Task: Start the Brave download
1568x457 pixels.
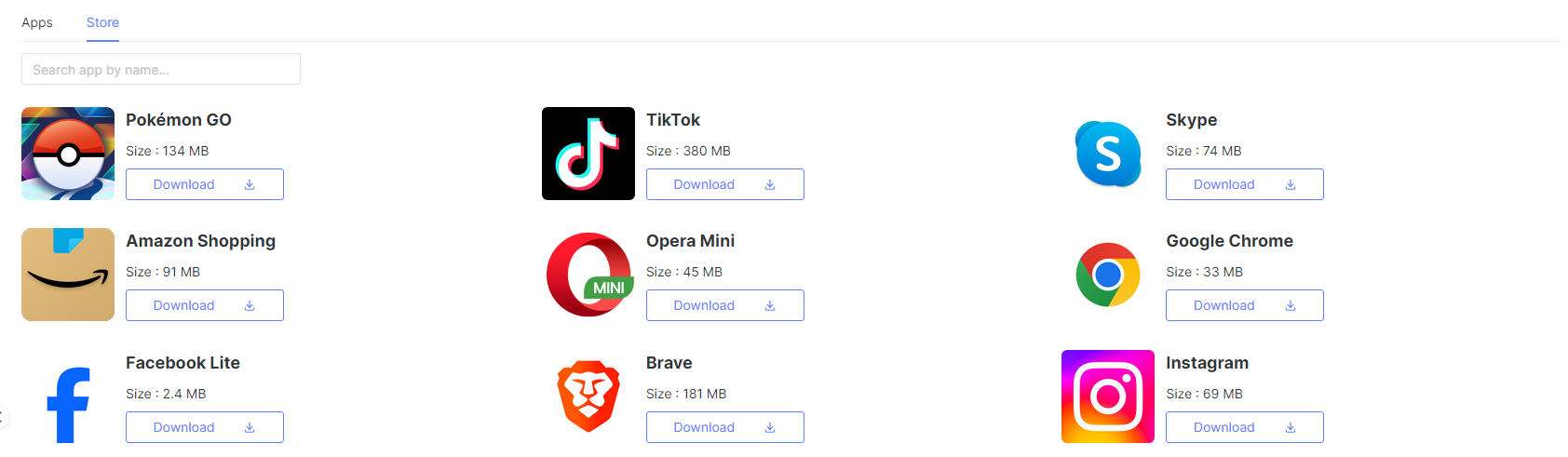Action: 725,427
